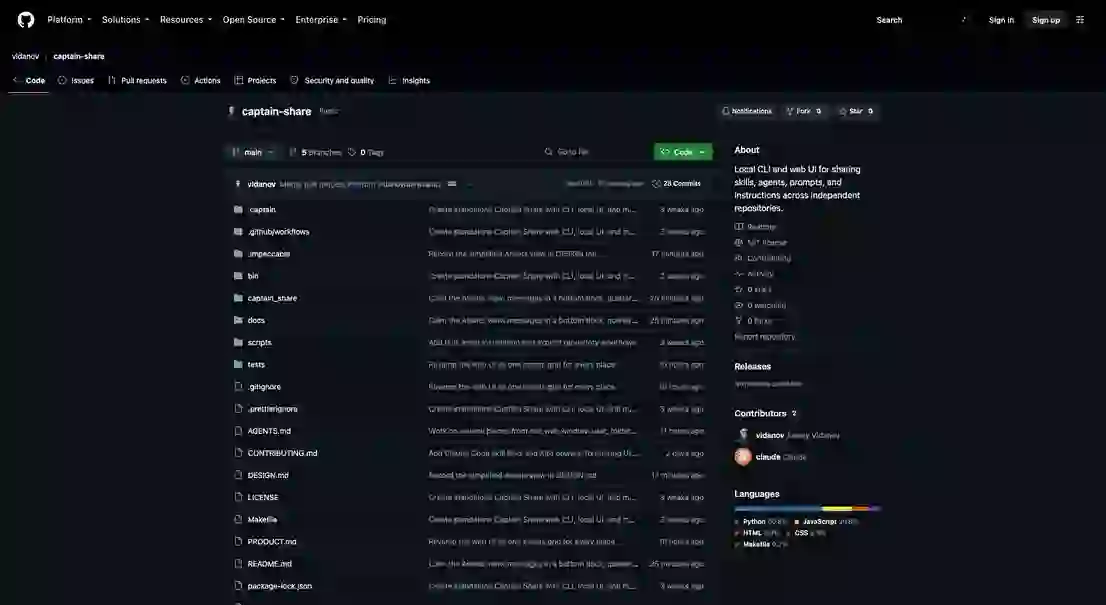This screenshot has width=1106, height=605.
Task: Click the Languages color bar
Action: point(807,508)
